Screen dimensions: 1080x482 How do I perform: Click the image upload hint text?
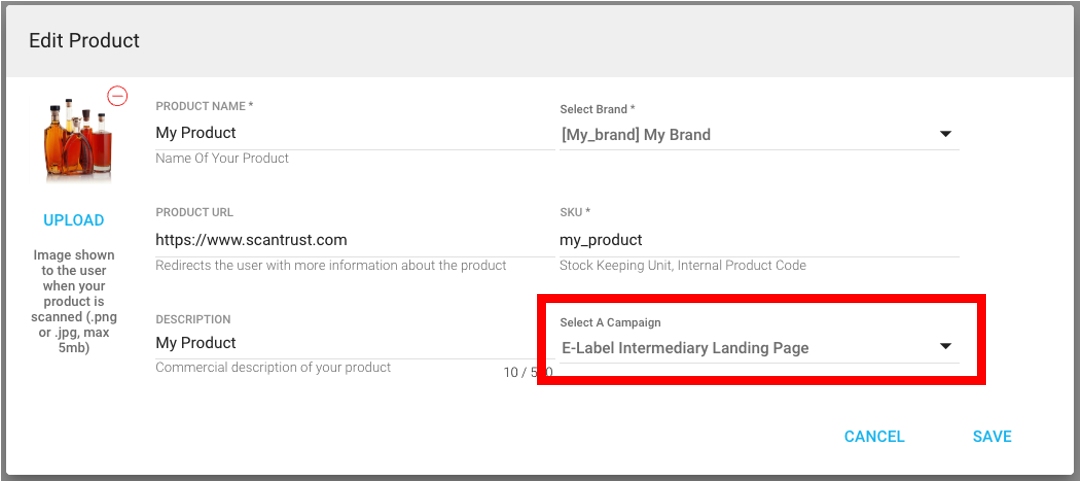click(x=74, y=301)
